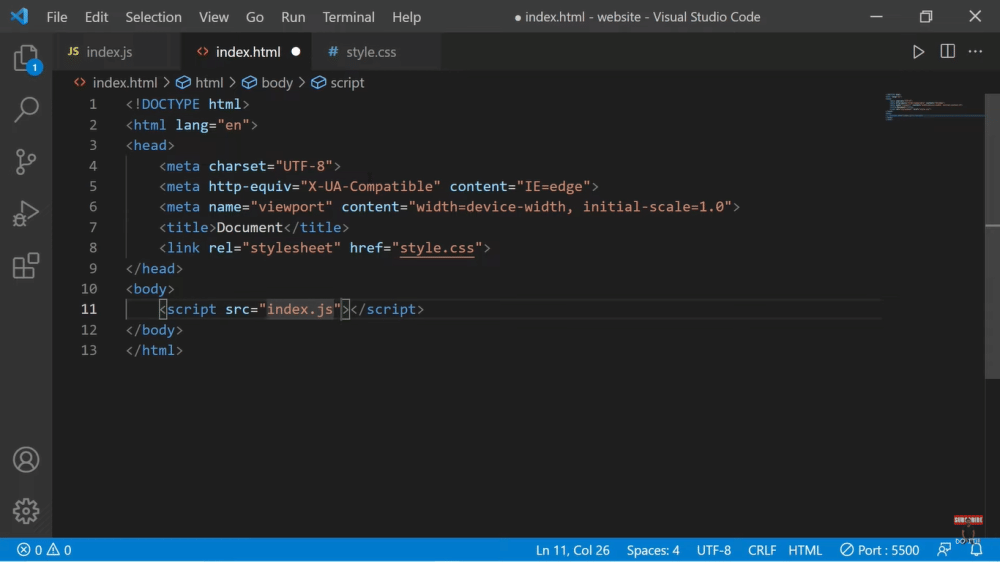Open the Run and Debug view
Image resolution: width=1000 pixels, height=562 pixels.
point(26,214)
